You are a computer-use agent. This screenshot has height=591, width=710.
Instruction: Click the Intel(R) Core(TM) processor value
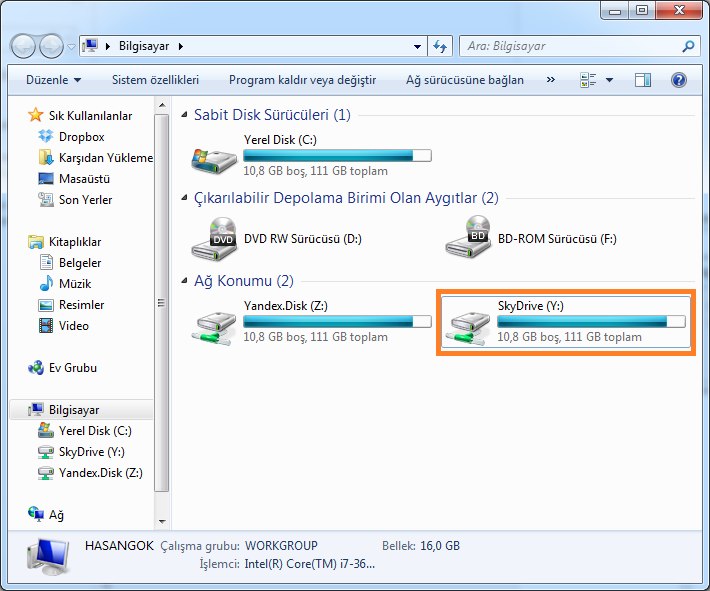click(310, 564)
